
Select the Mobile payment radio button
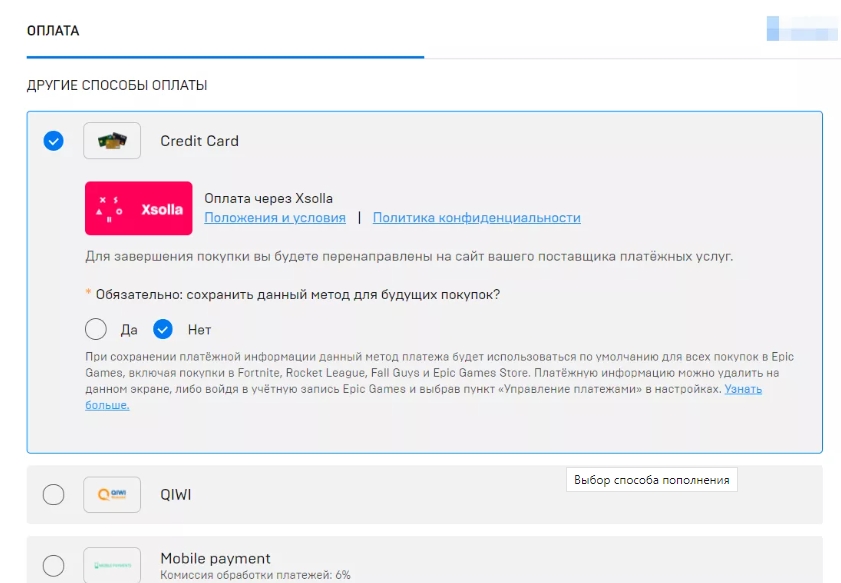pos(54,565)
